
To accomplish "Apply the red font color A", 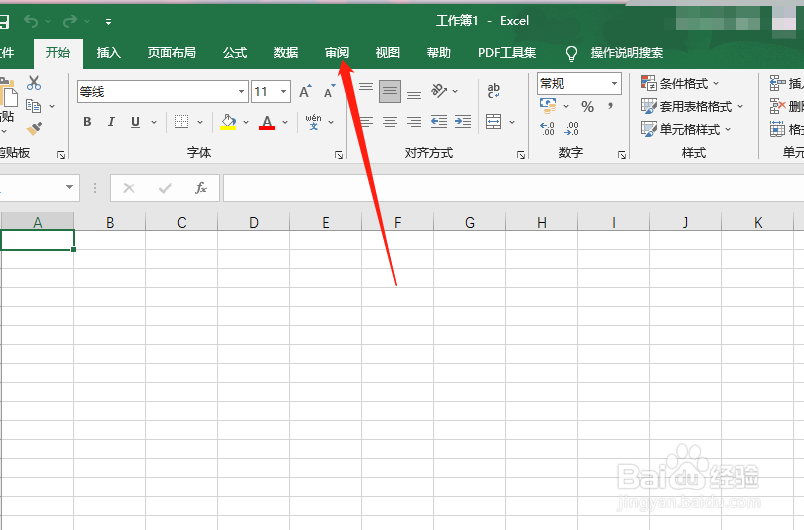I will tap(267, 122).
